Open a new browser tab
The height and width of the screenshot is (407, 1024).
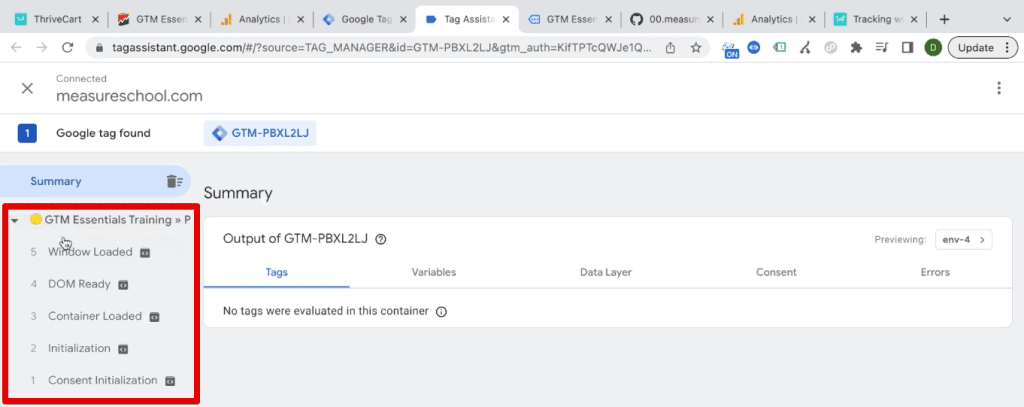point(944,20)
